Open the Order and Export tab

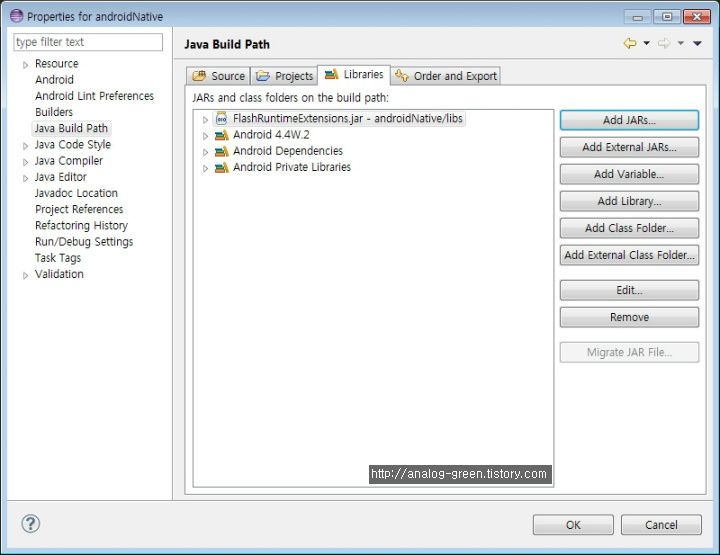445,76
